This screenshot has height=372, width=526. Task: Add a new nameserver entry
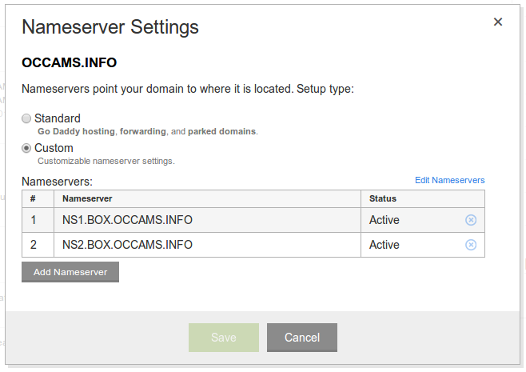click(x=70, y=272)
